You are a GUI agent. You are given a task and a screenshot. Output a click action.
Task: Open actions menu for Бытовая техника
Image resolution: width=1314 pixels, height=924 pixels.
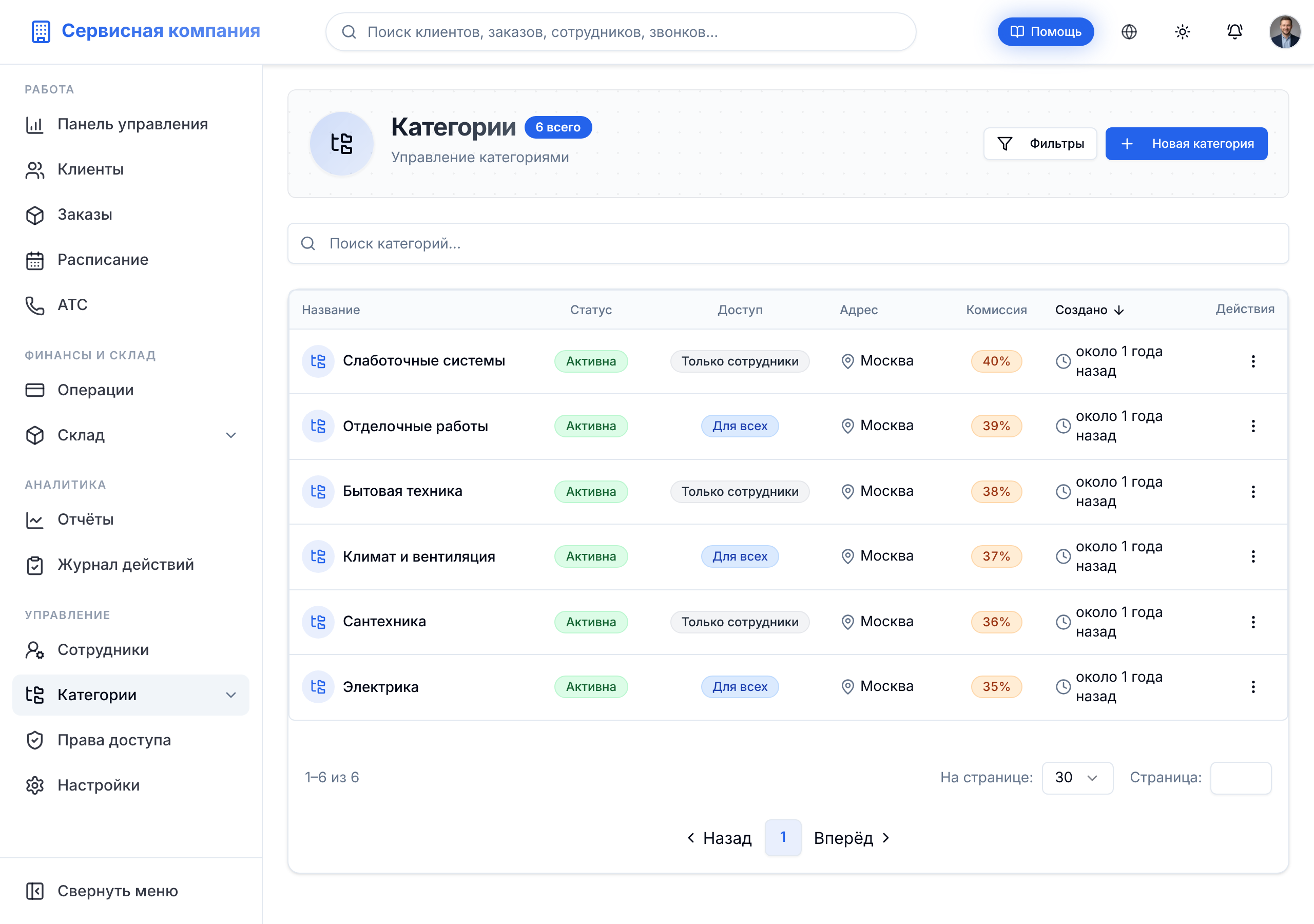pyautogui.click(x=1253, y=492)
